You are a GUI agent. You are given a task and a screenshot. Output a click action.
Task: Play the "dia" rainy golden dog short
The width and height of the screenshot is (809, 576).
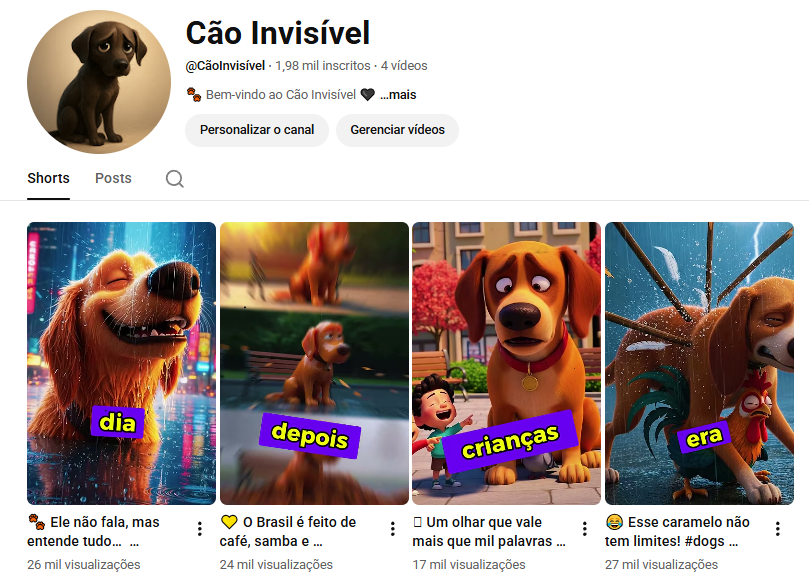[121, 363]
